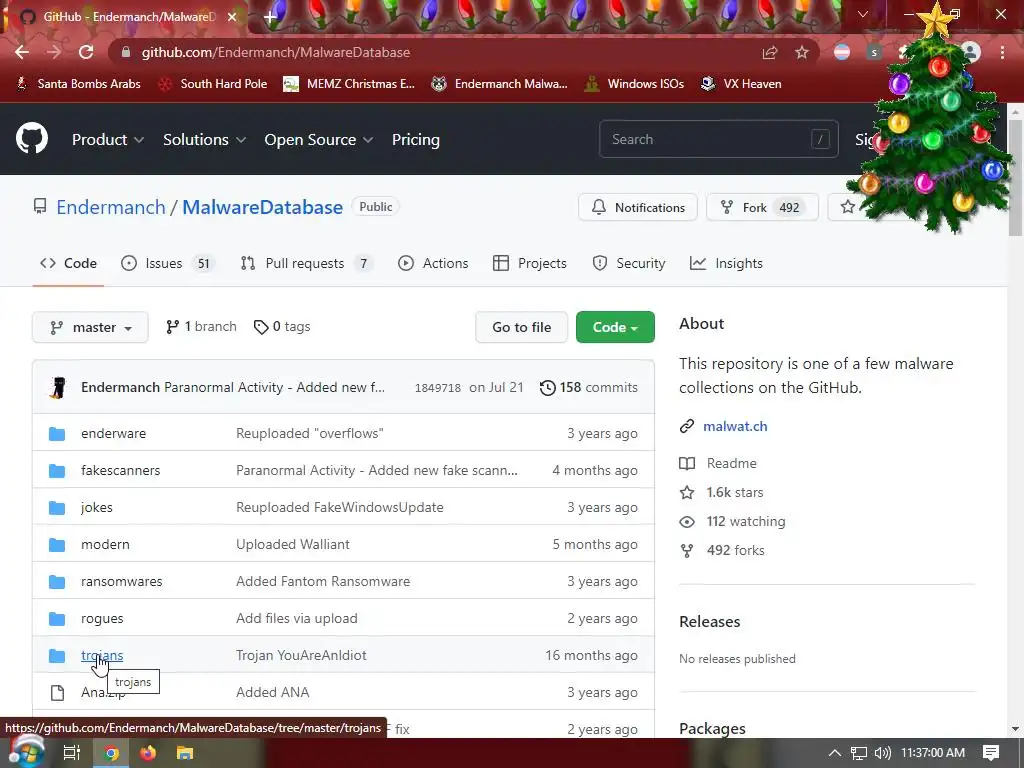1024x768 pixels.
Task: Switch to the Insights tab
Action: pyautogui.click(x=726, y=263)
